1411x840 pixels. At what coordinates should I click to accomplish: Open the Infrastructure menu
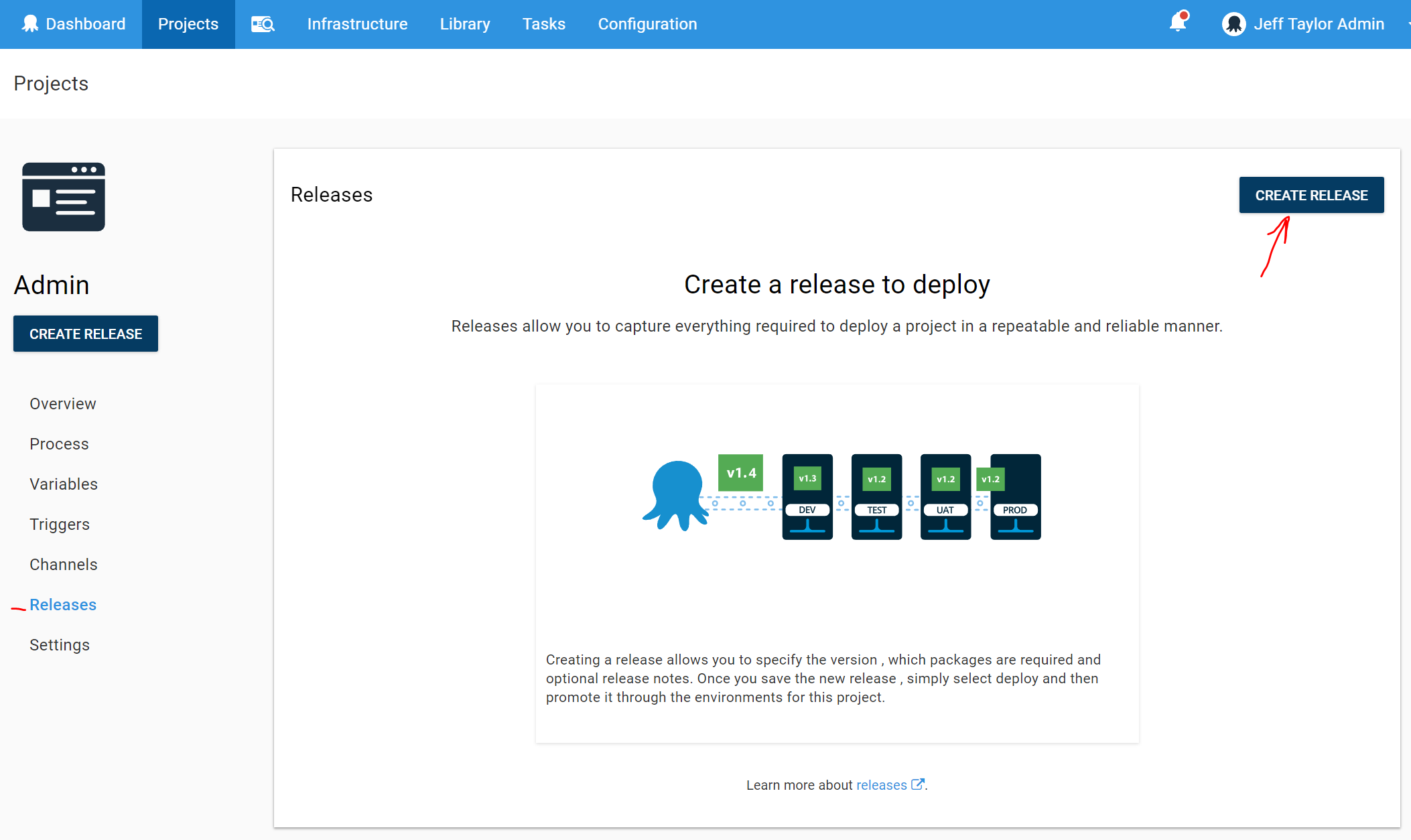(357, 24)
